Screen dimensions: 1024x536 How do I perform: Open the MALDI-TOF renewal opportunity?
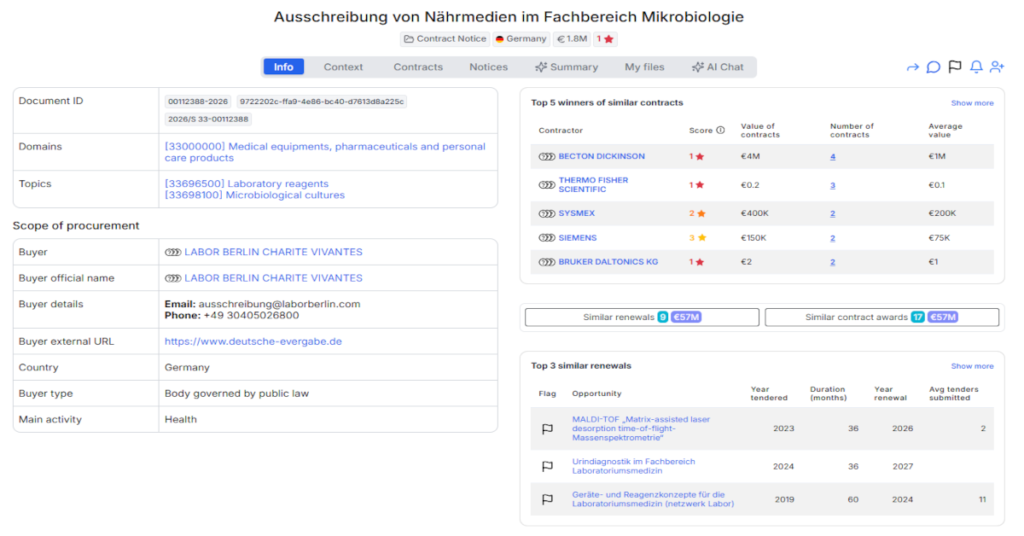tap(641, 429)
